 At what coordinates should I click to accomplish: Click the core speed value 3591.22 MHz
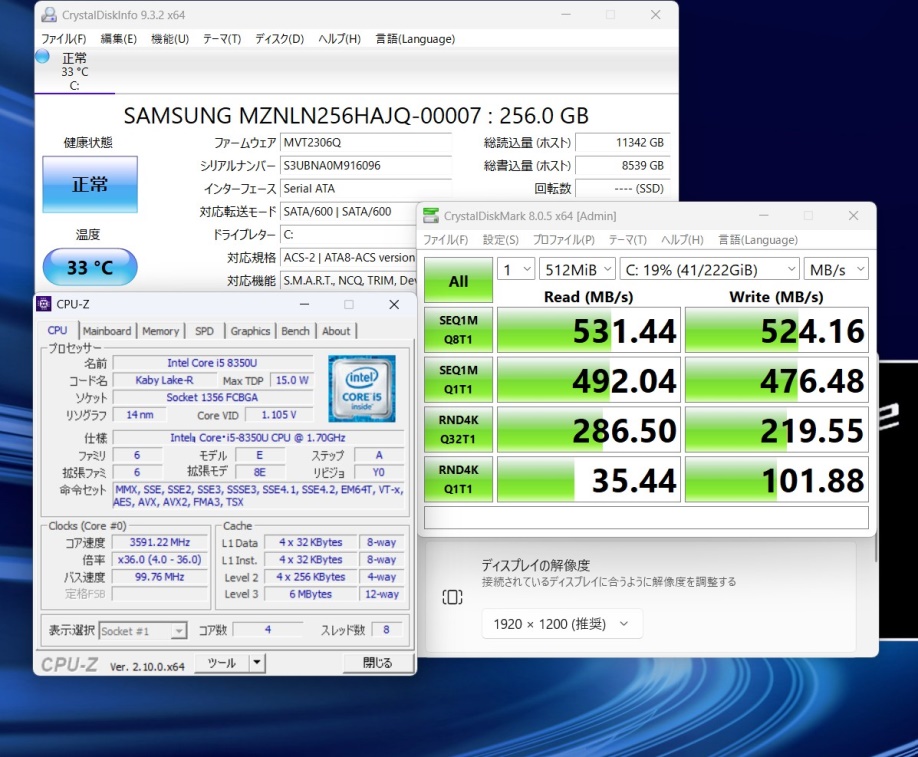pos(160,542)
